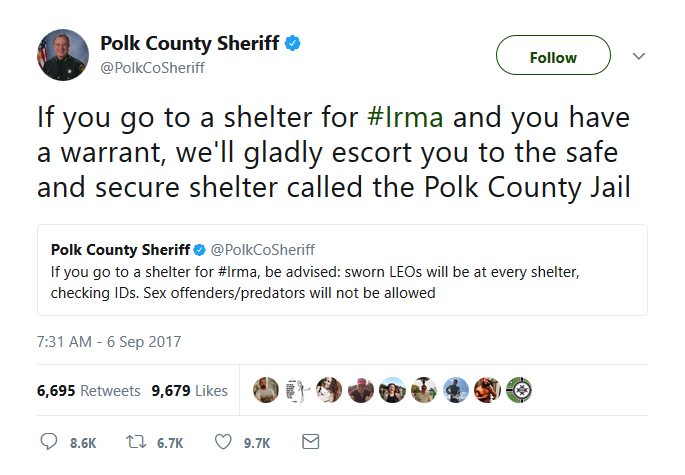The width and height of the screenshot is (685, 475).
Task: Open the Kekistan flag liker avatar
Action: [x=519, y=390]
